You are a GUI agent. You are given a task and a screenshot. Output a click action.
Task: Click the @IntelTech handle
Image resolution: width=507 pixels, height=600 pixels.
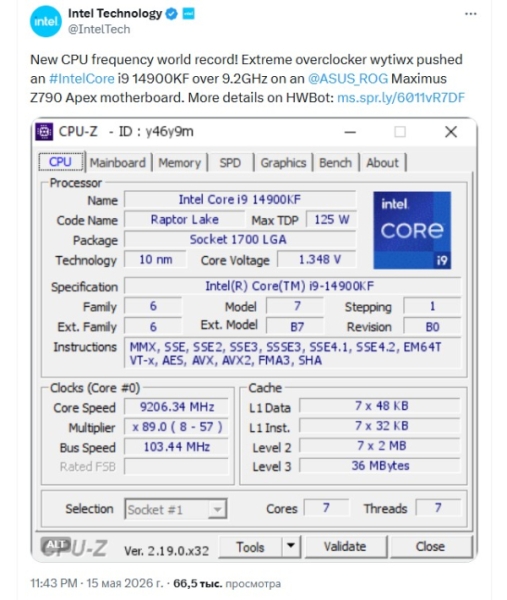pyautogui.click(x=99, y=29)
